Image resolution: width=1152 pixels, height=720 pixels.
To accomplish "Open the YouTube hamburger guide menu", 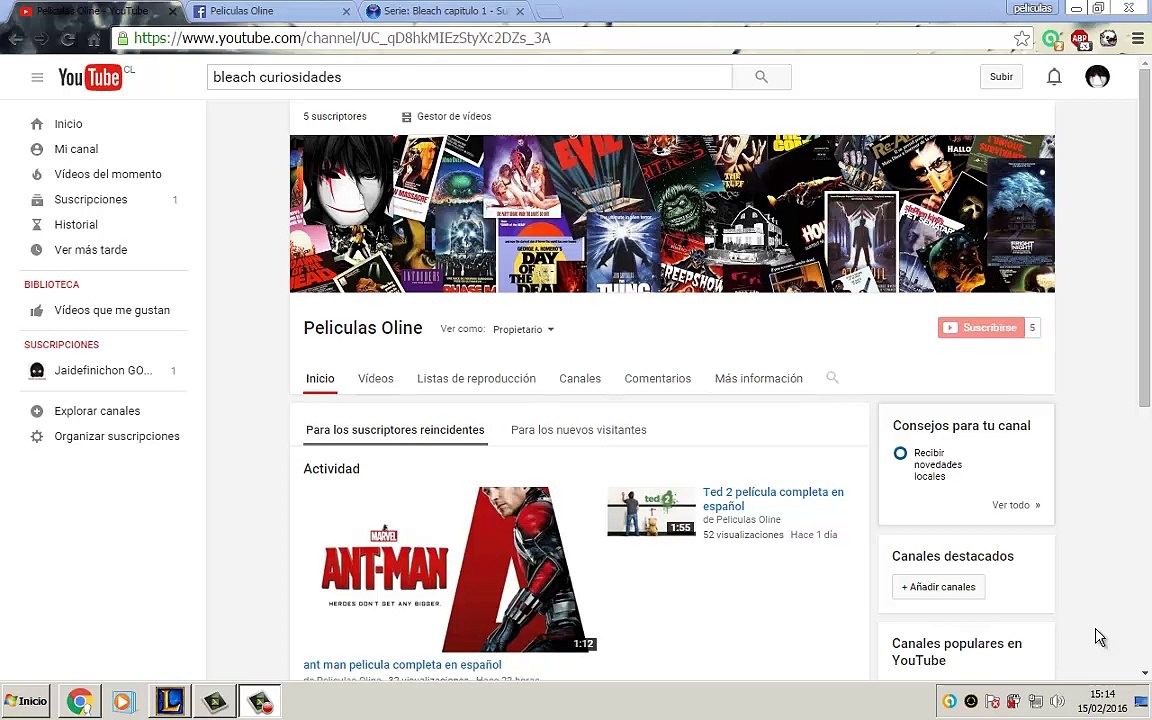I will (37, 77).
